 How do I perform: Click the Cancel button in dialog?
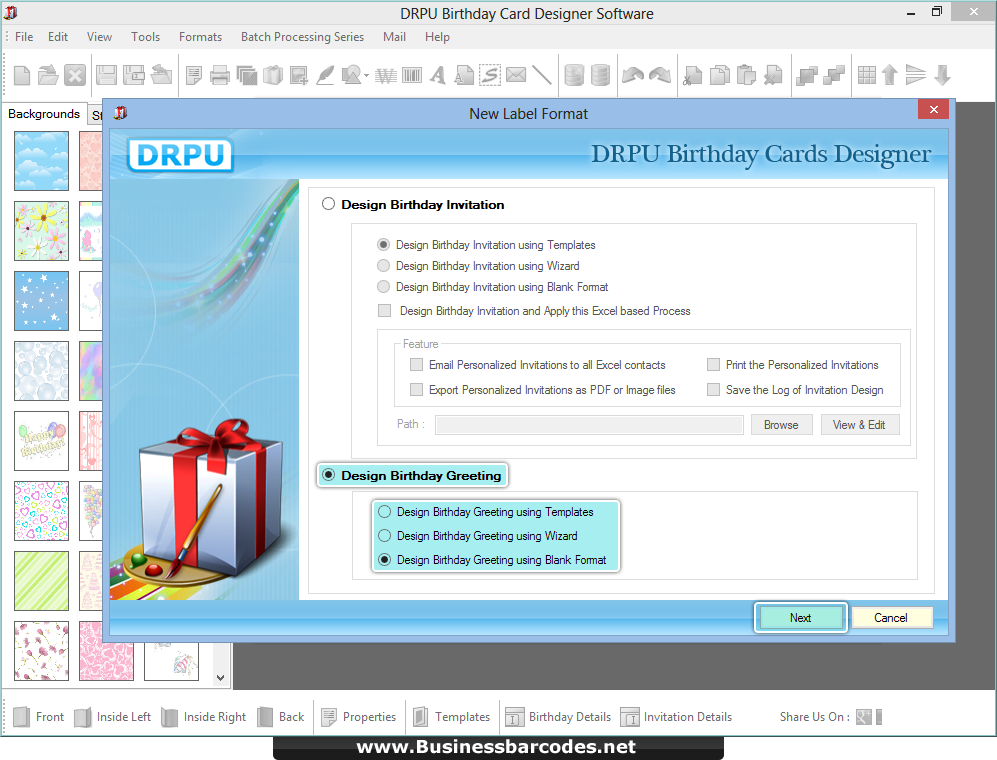tap(891, 618)
